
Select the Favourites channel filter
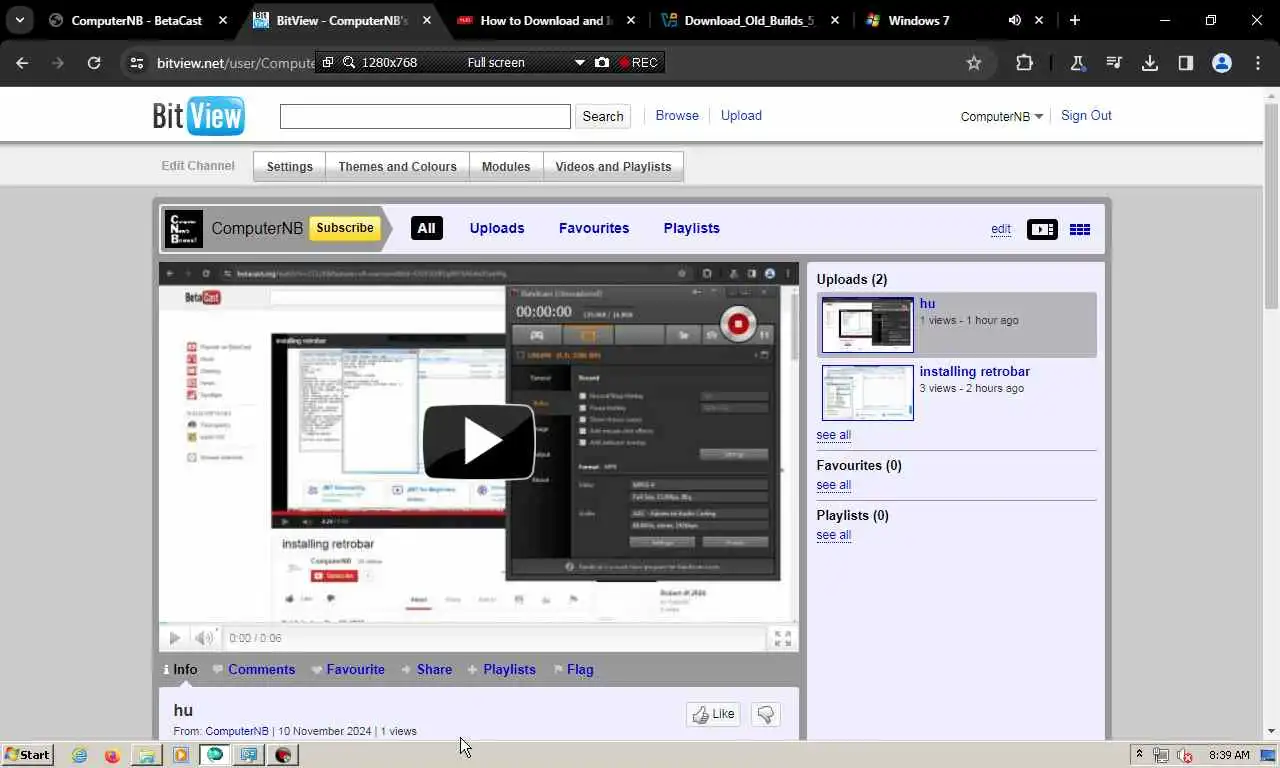tap(594, 228)
